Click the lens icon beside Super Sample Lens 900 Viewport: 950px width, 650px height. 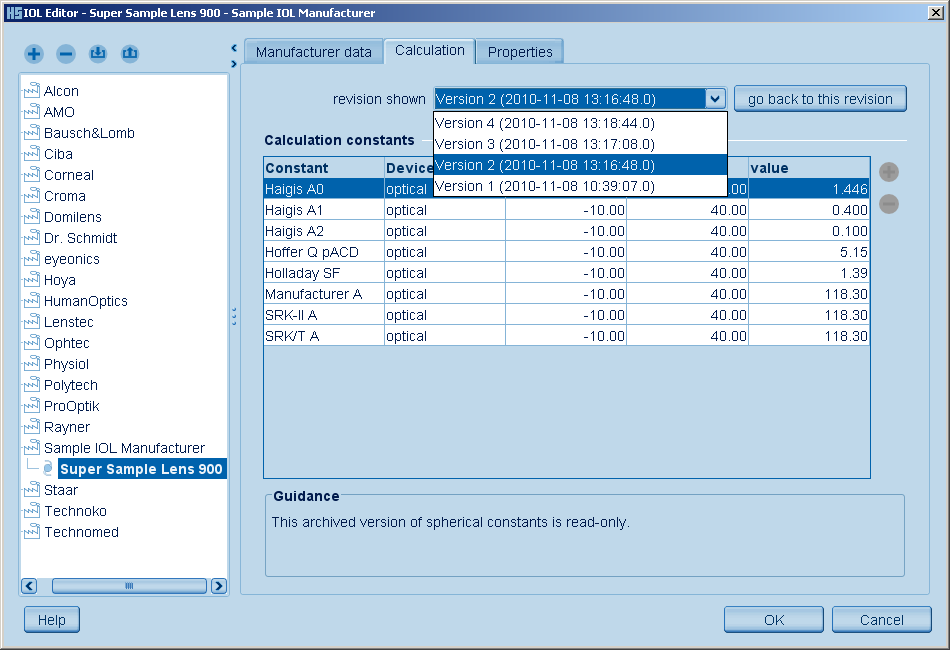point(48,469)
